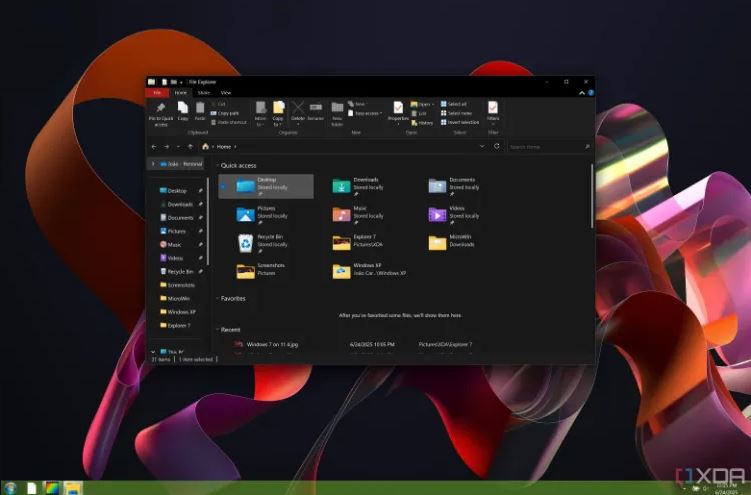
Task: Collapse the ribbon with the up chevron
Action: pos(582,93)
